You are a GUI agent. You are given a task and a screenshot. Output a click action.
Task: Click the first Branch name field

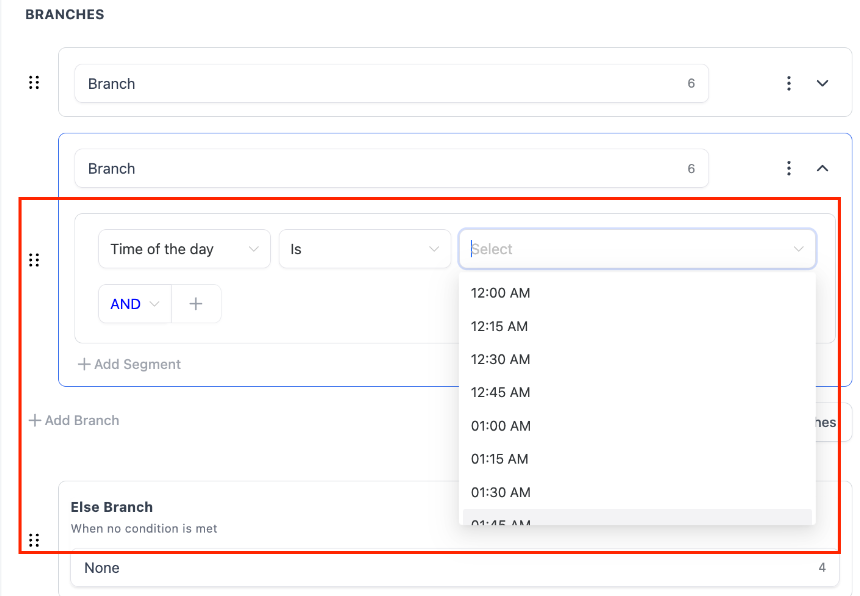point(380,84)
